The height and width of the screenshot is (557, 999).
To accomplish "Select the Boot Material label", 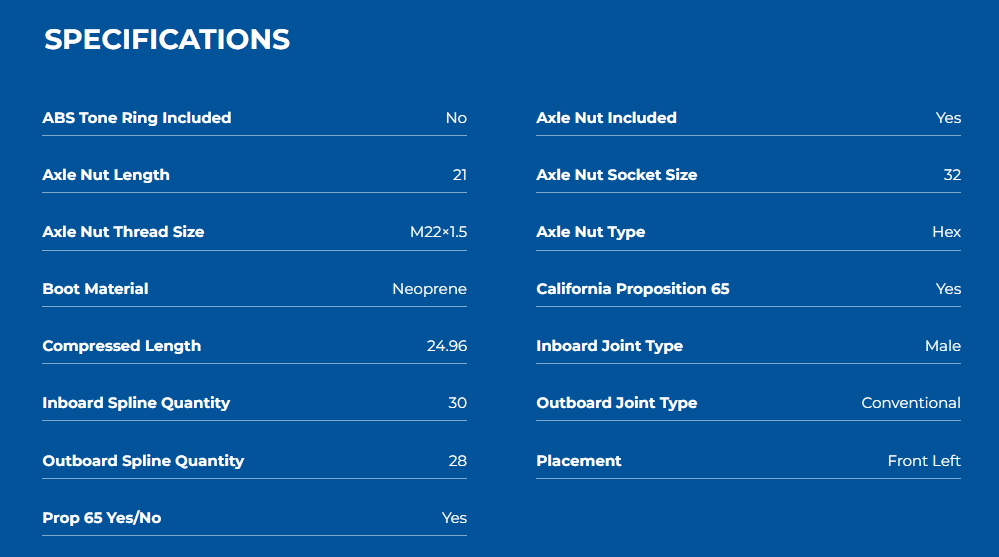I will [x=96, y=289].
